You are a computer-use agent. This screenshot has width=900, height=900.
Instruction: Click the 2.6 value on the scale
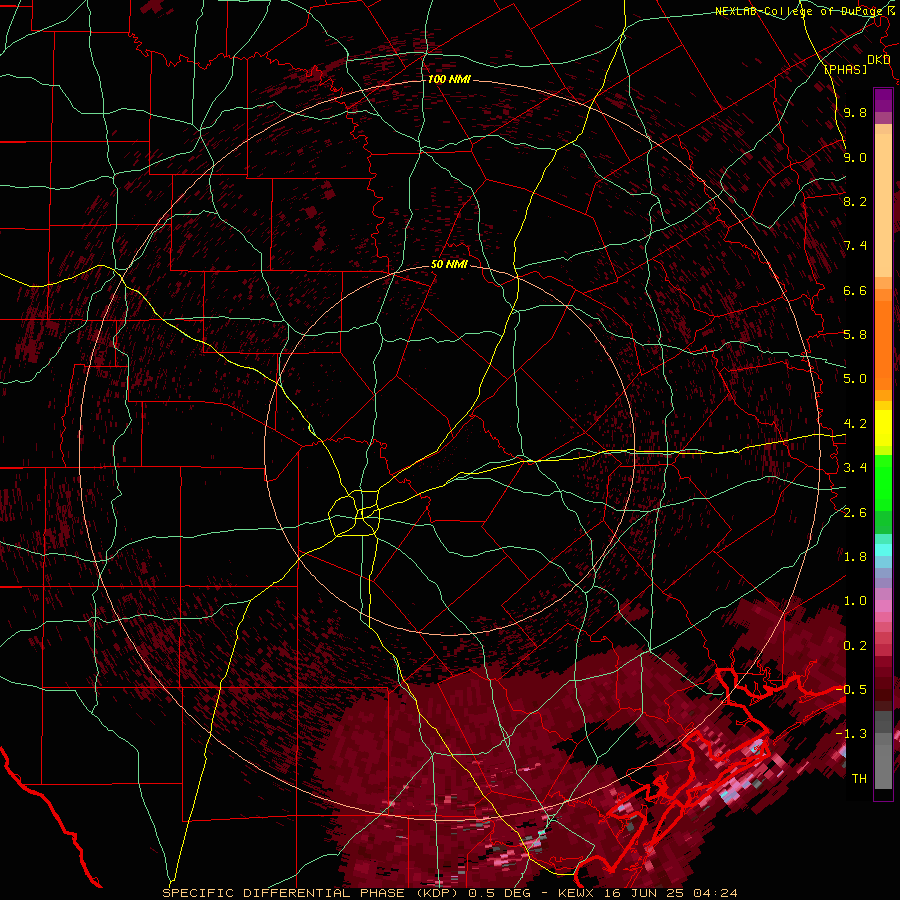pos(855,513)
